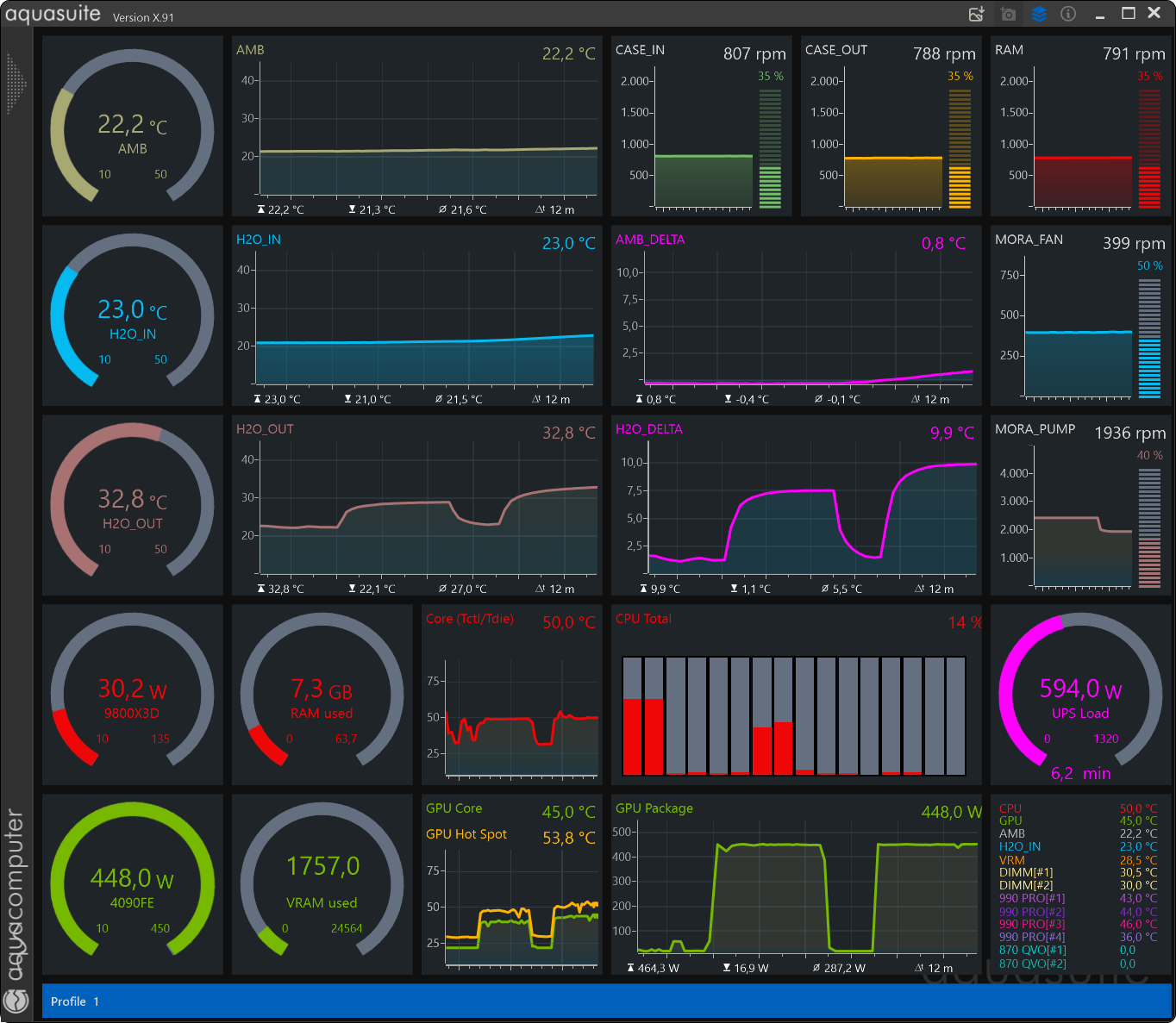Click the GPU Core label
Screen dimensions: 1176x1023
coord(454,808)
